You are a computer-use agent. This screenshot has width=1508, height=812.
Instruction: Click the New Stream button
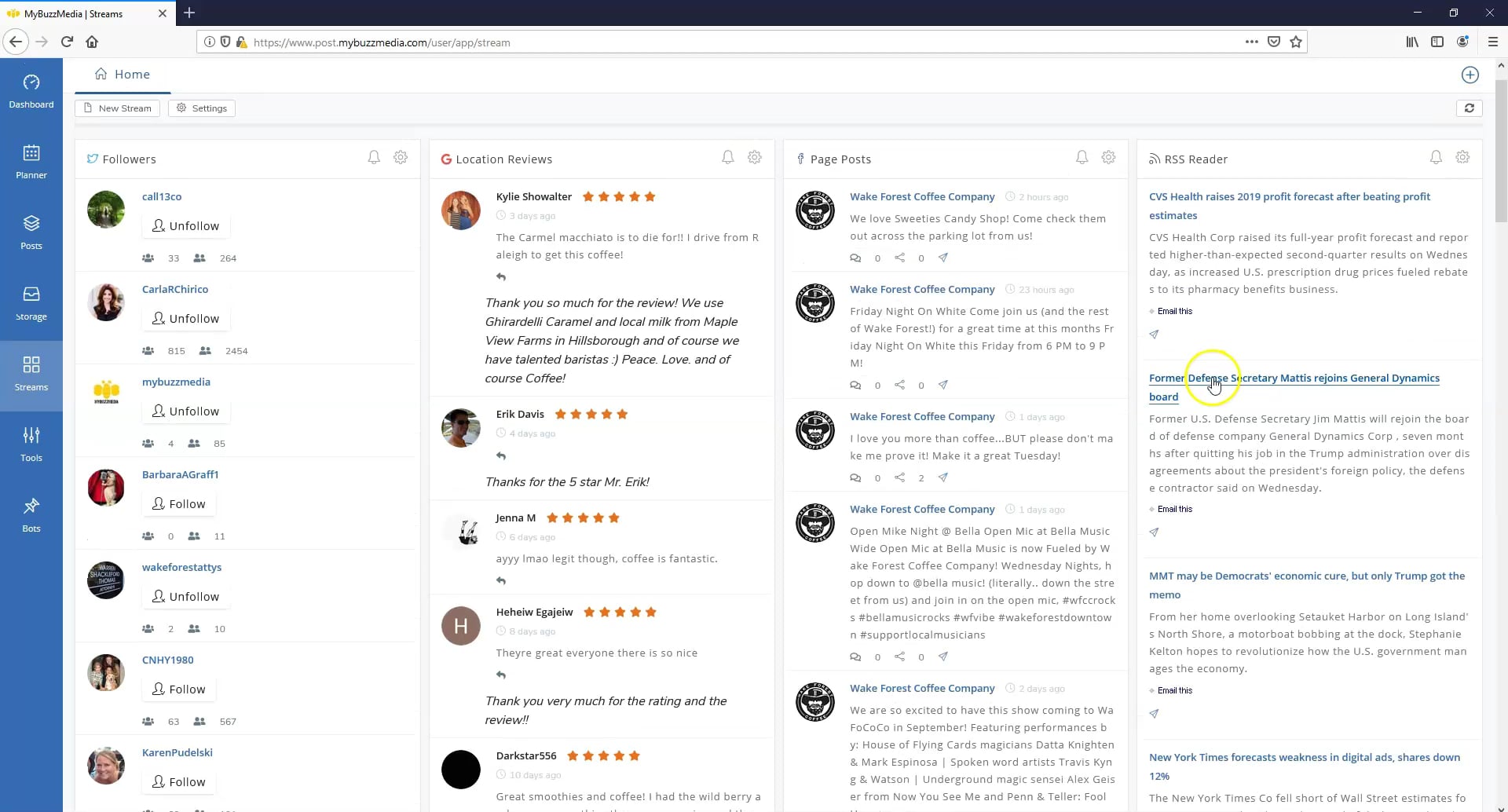tap(118, 108)
